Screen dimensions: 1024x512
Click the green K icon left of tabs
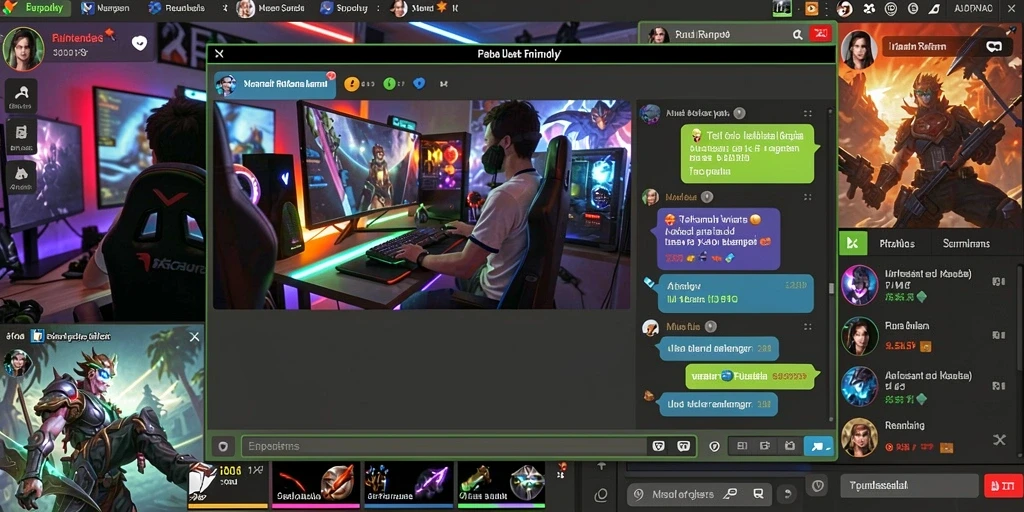pos(852,244)
